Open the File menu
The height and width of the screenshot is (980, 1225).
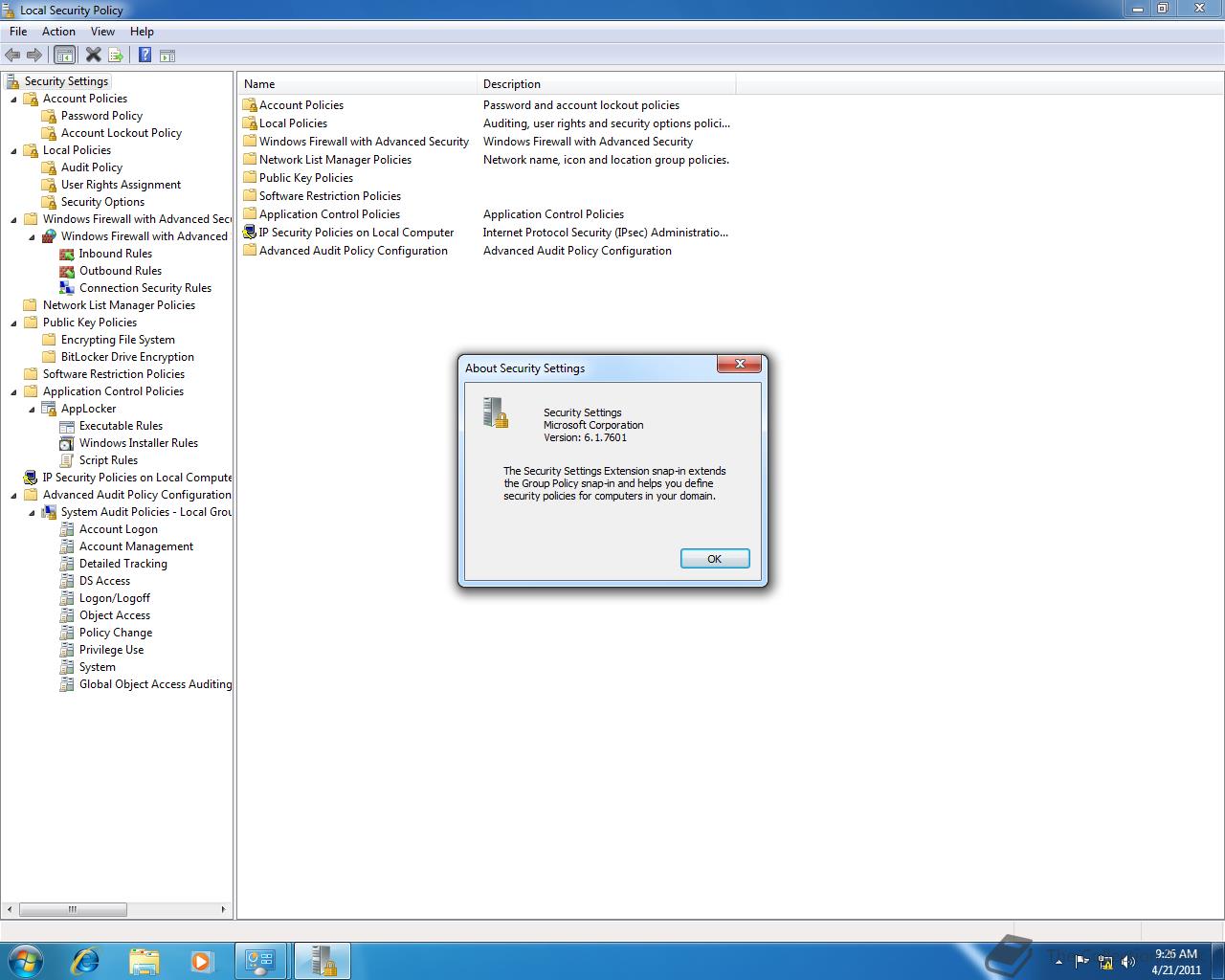[x=18, y=32]
